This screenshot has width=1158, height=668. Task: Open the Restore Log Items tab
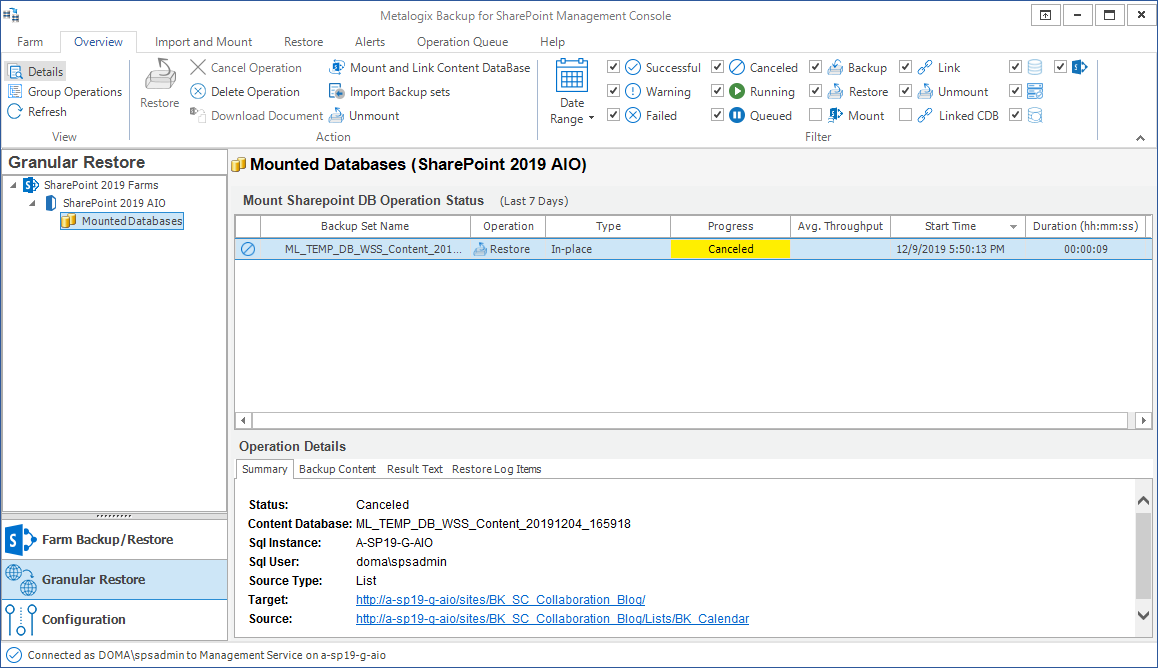point(496,469)
